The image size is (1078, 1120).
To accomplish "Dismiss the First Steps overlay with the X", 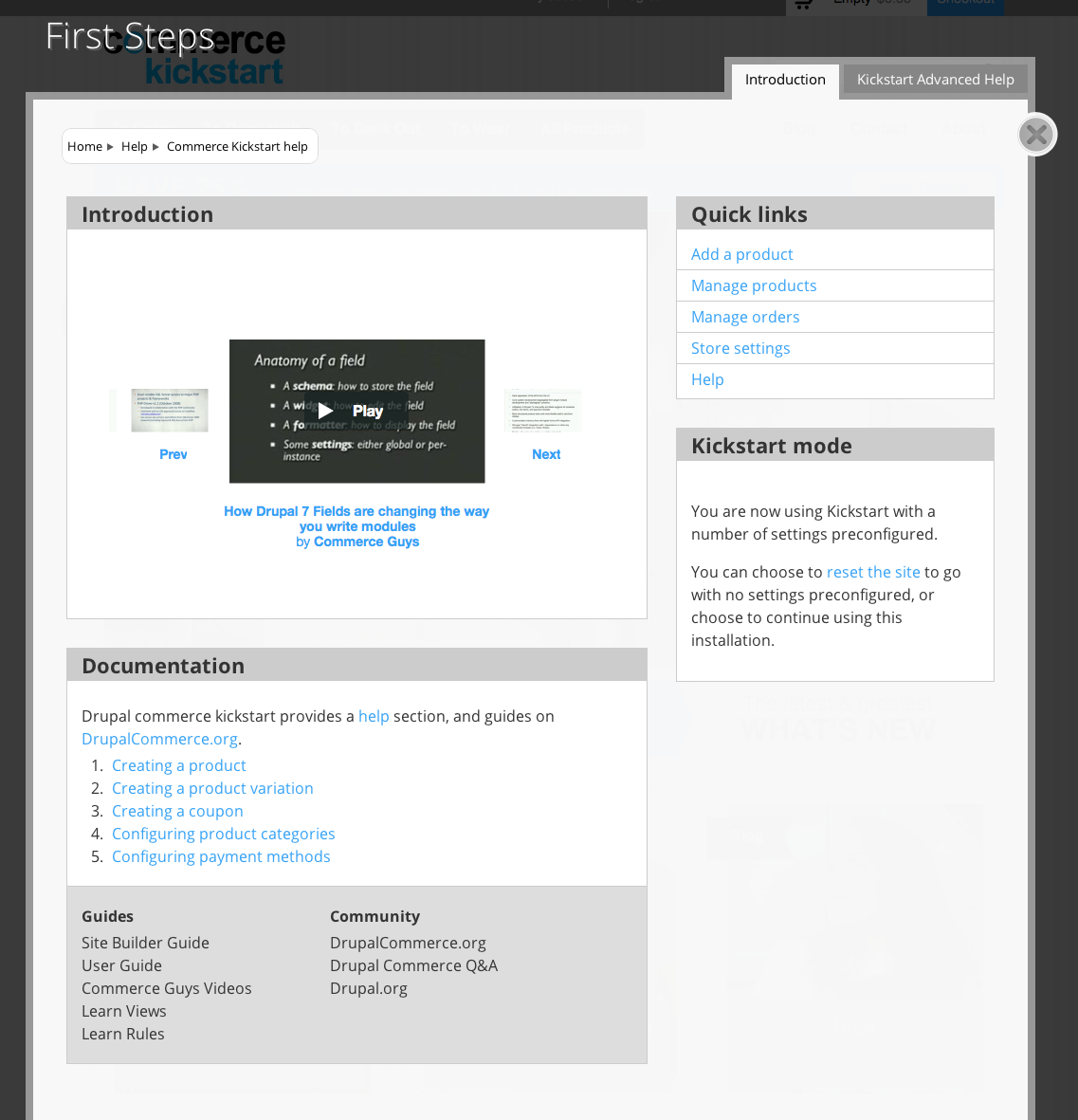I will (x=1036, y=135).
